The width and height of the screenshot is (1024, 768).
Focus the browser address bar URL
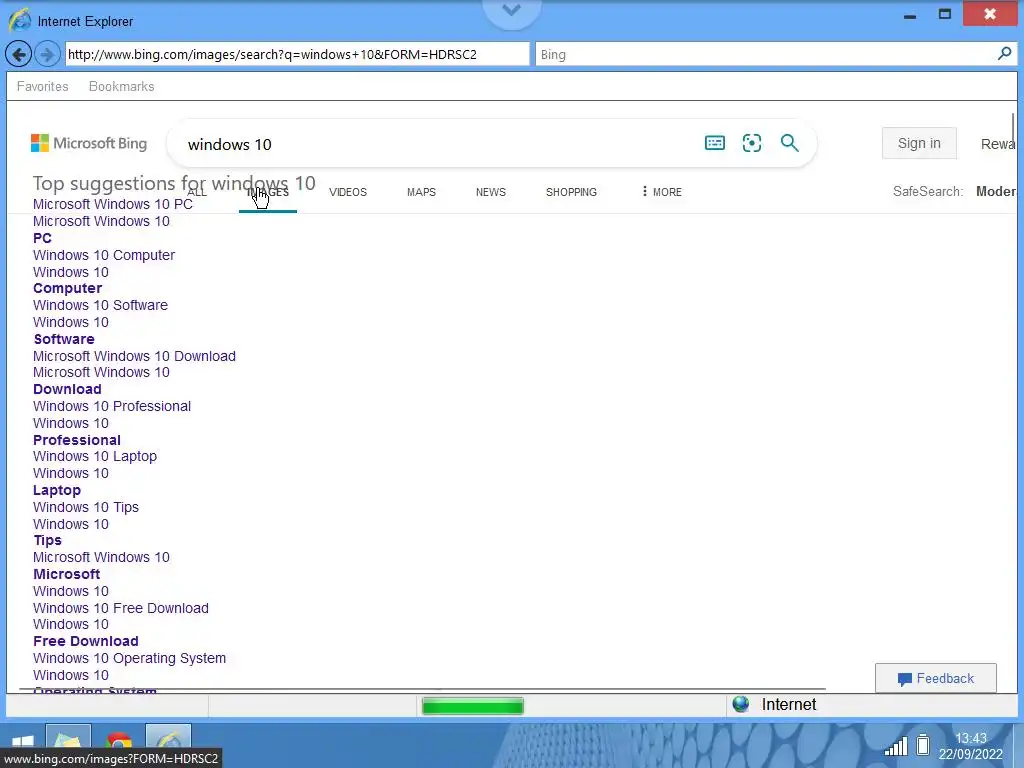click(x=297, y=54)
